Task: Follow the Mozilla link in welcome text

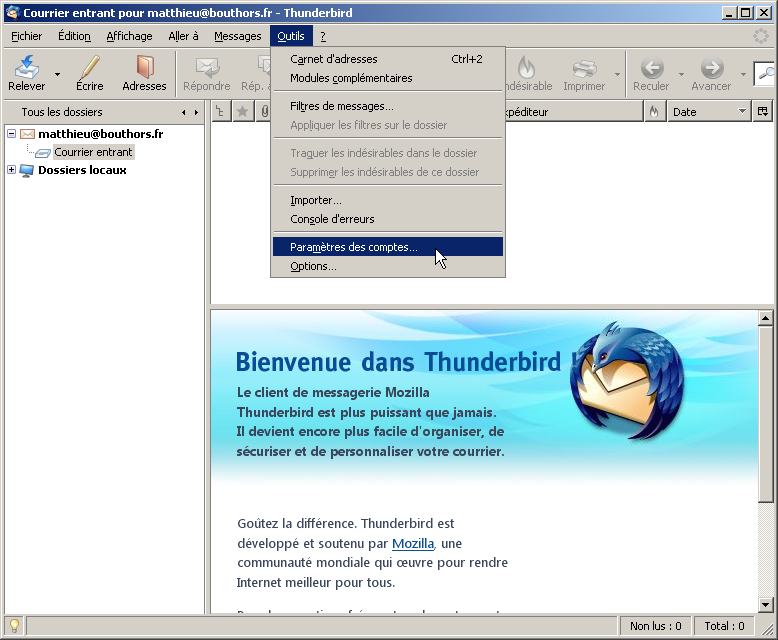Action: [x=412, y=543]
